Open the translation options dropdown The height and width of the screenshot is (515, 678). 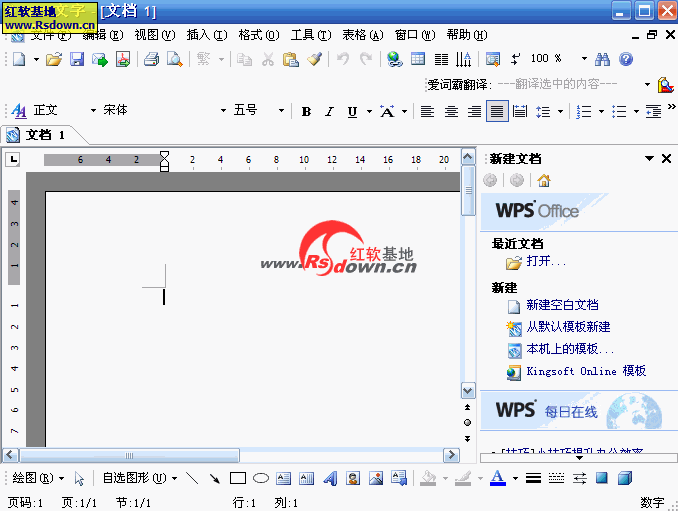(647, 84)
